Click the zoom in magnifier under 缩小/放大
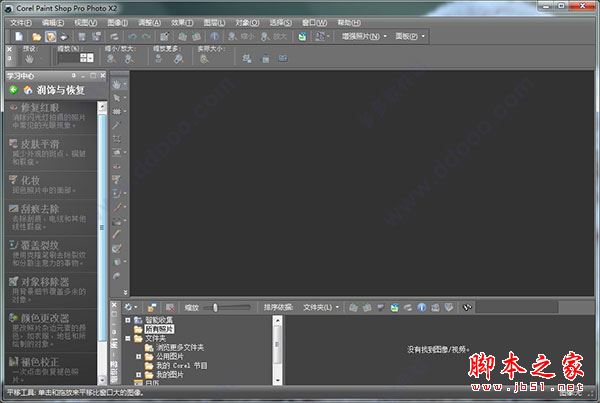The image size is (600, 403). [x=129, y=59]
